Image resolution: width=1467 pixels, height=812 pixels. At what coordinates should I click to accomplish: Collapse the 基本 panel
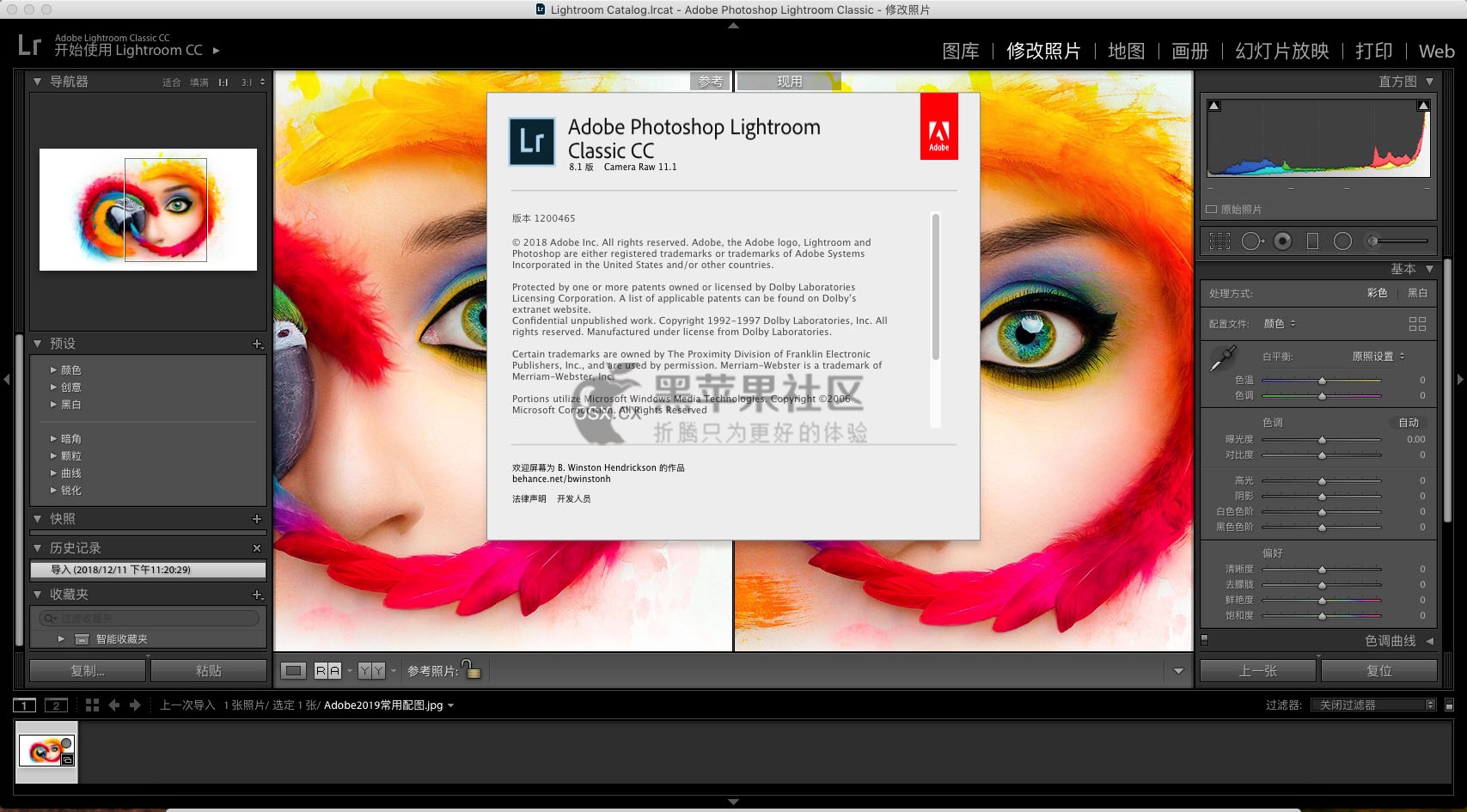pos(1429,269)
